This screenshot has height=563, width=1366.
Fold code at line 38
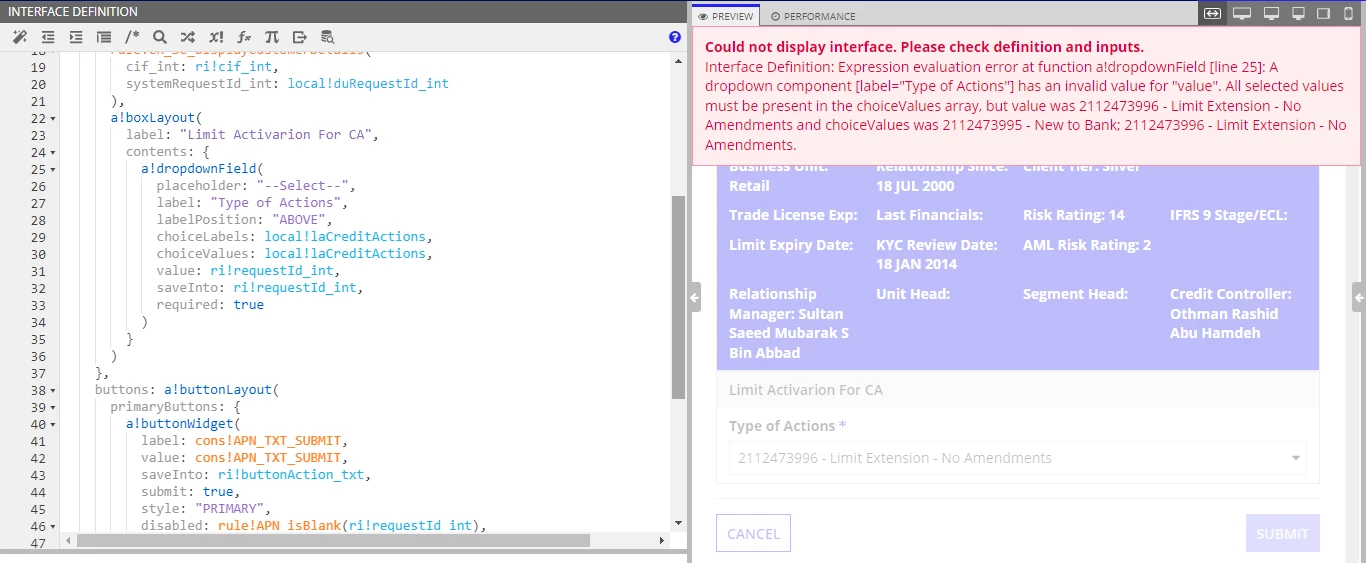53,390
